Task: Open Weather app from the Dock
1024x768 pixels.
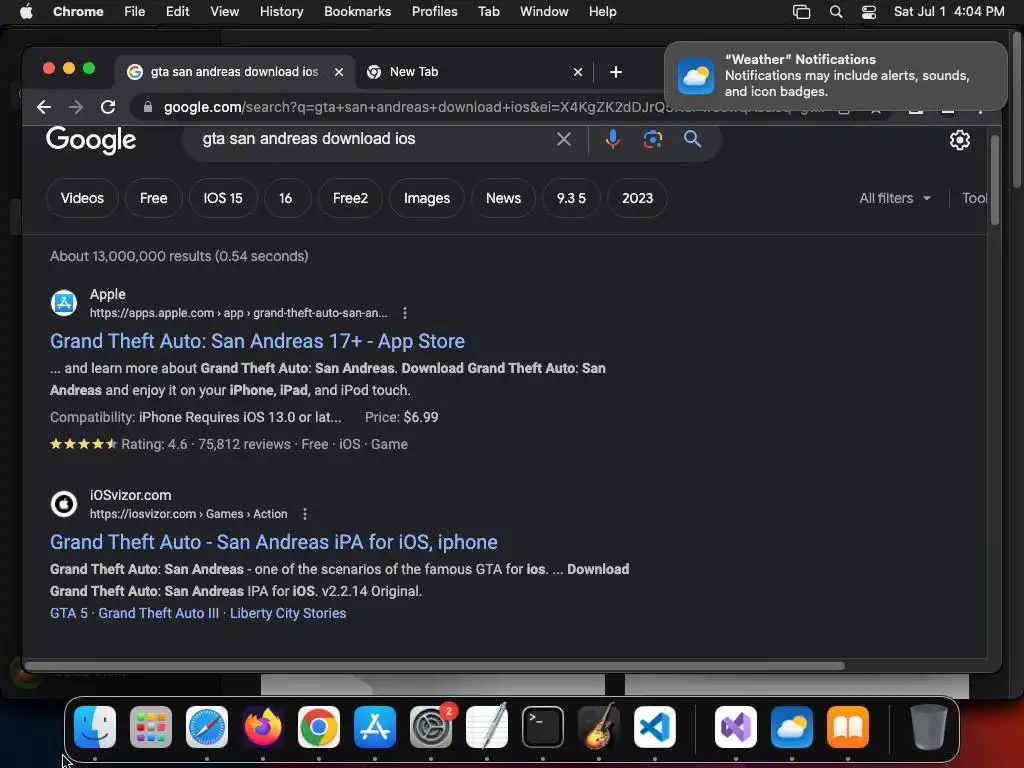Action: pyautogui.click(x=792, y=727)
